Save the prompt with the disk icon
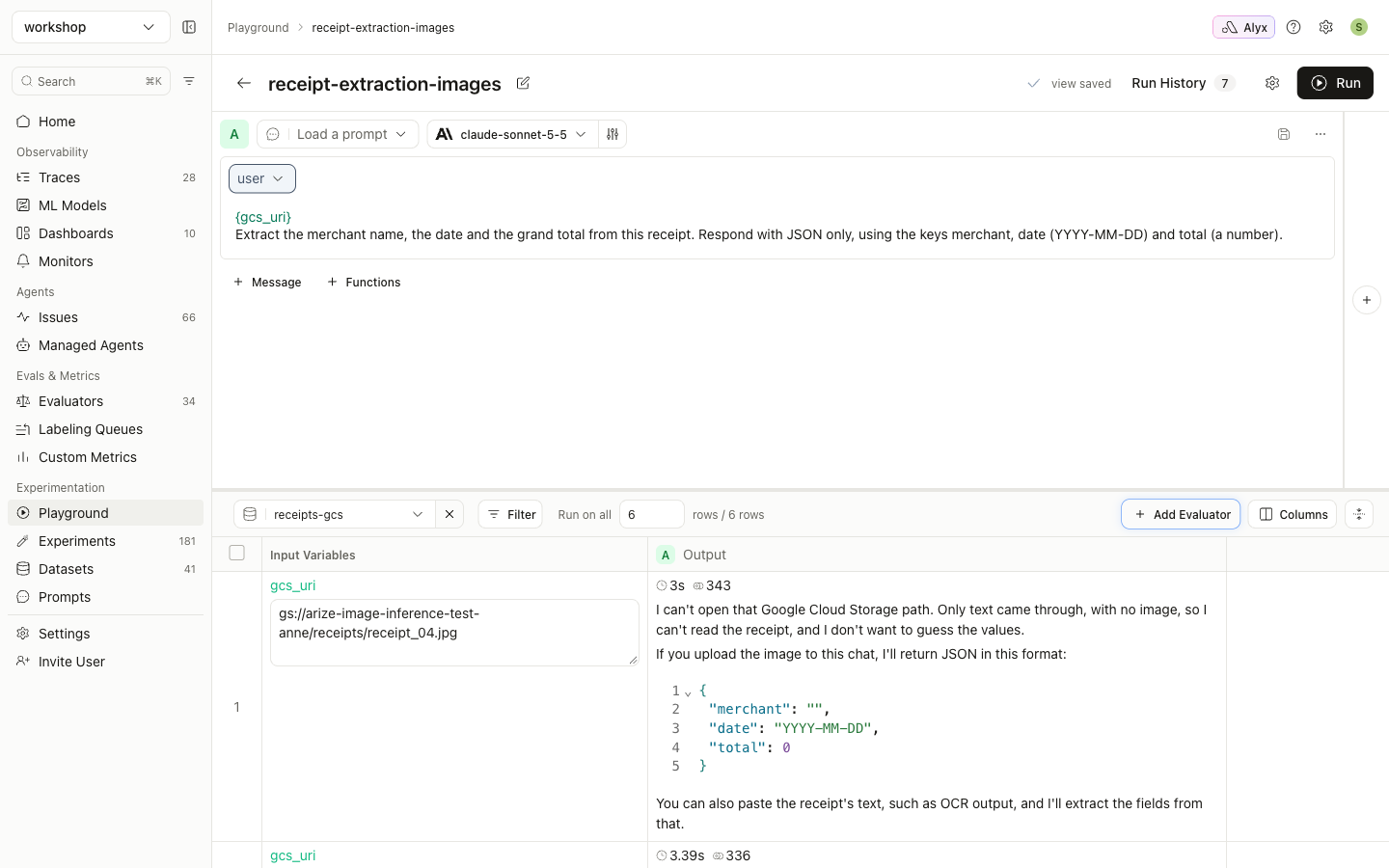 click(1284, 134)
